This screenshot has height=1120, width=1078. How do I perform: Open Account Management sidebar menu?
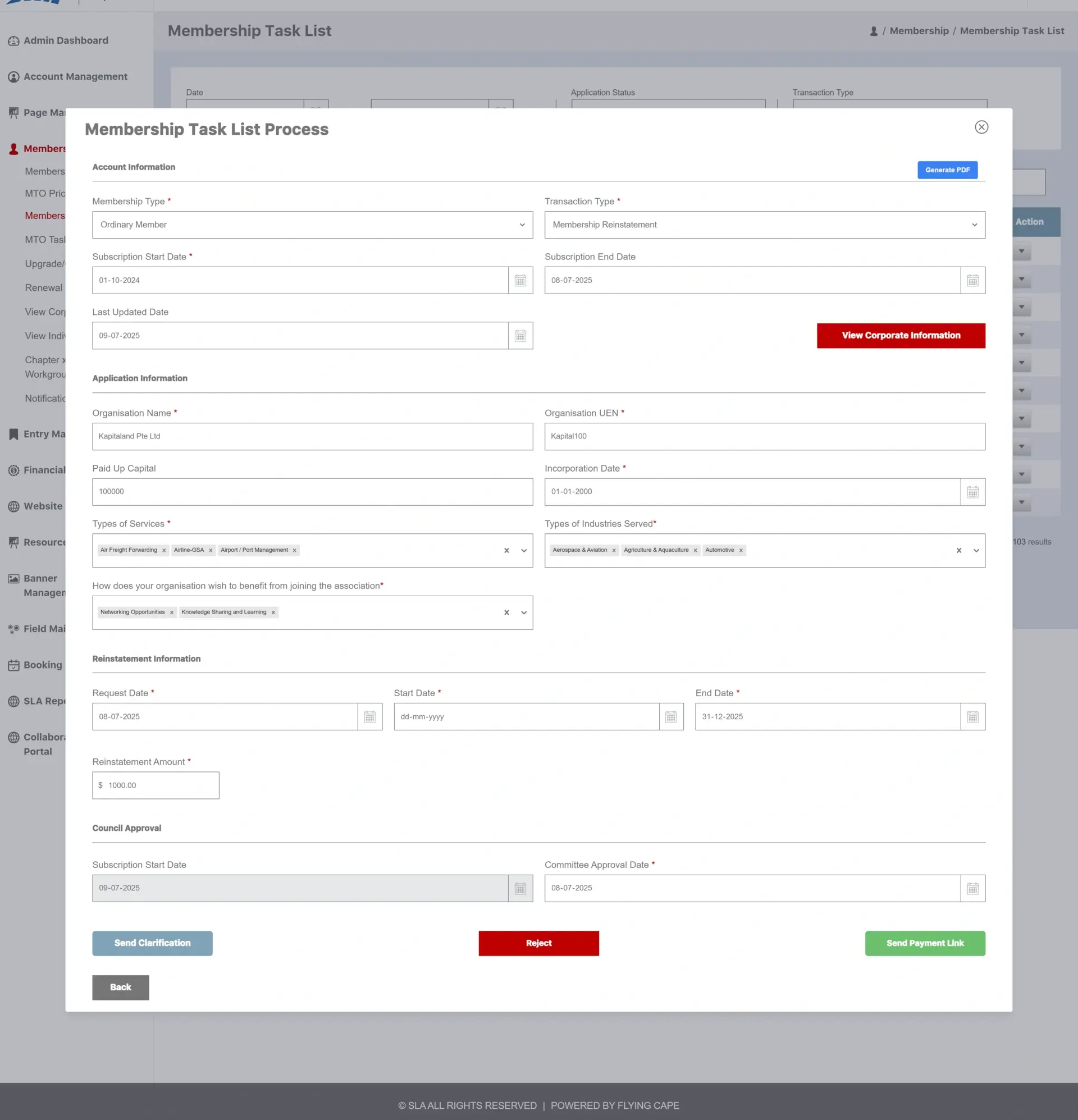click(x=75, y=76)
